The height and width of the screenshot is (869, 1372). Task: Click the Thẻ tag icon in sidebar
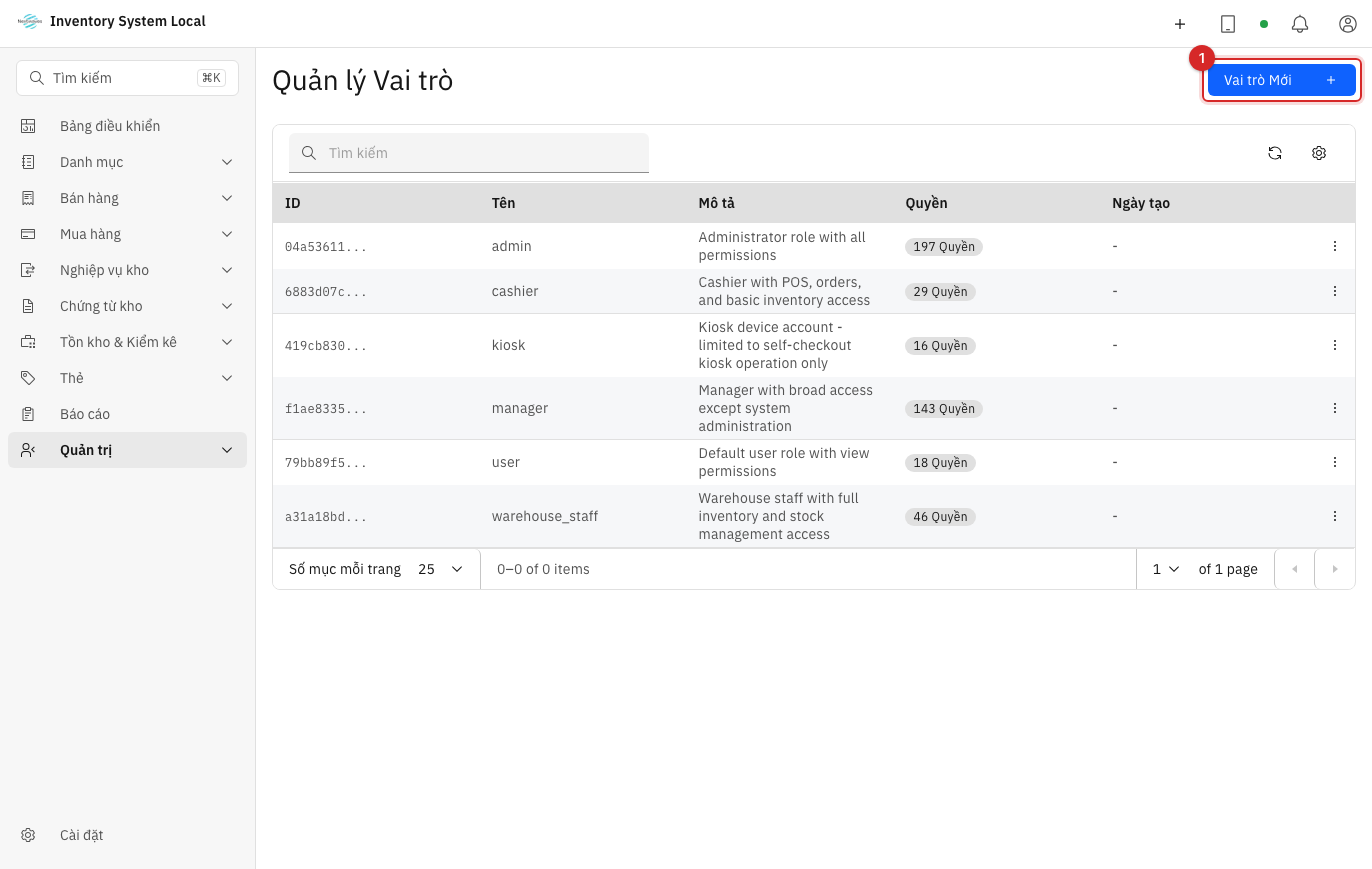click(28, 378)
